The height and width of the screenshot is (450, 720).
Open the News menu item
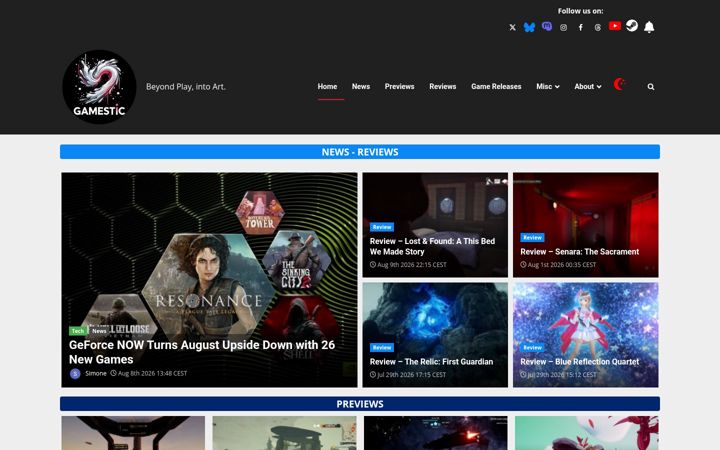361,86
